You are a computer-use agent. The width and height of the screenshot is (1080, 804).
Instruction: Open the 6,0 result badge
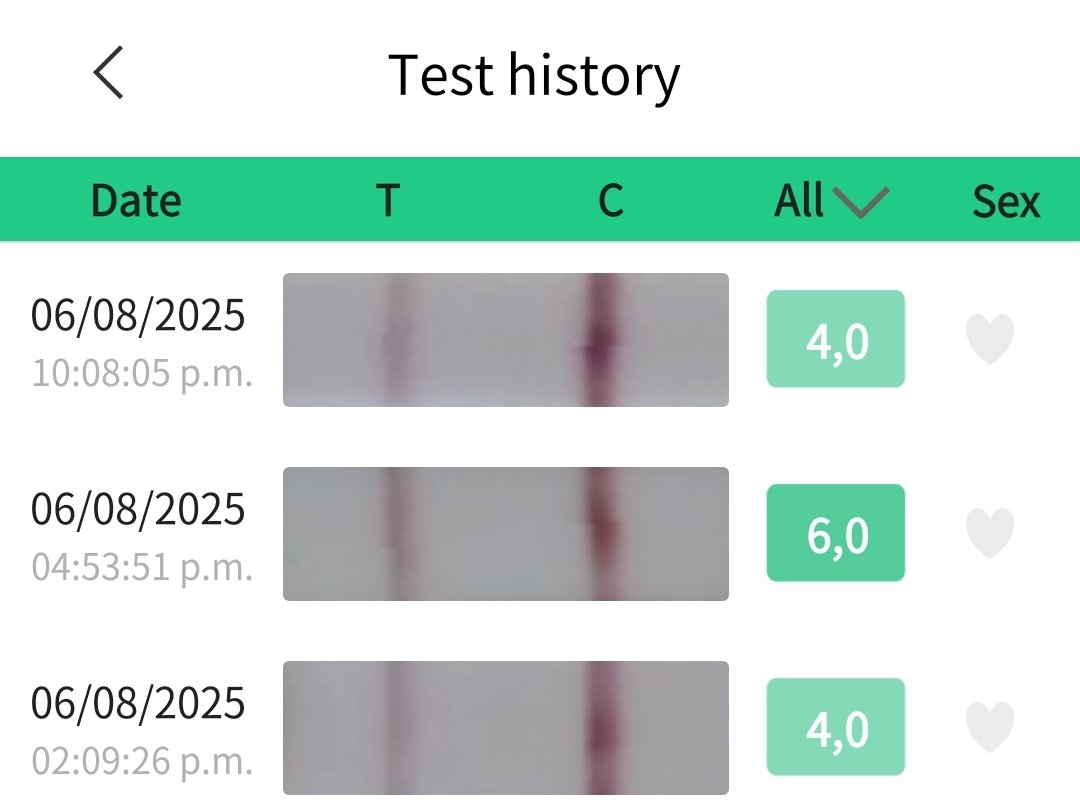point(836,533)
